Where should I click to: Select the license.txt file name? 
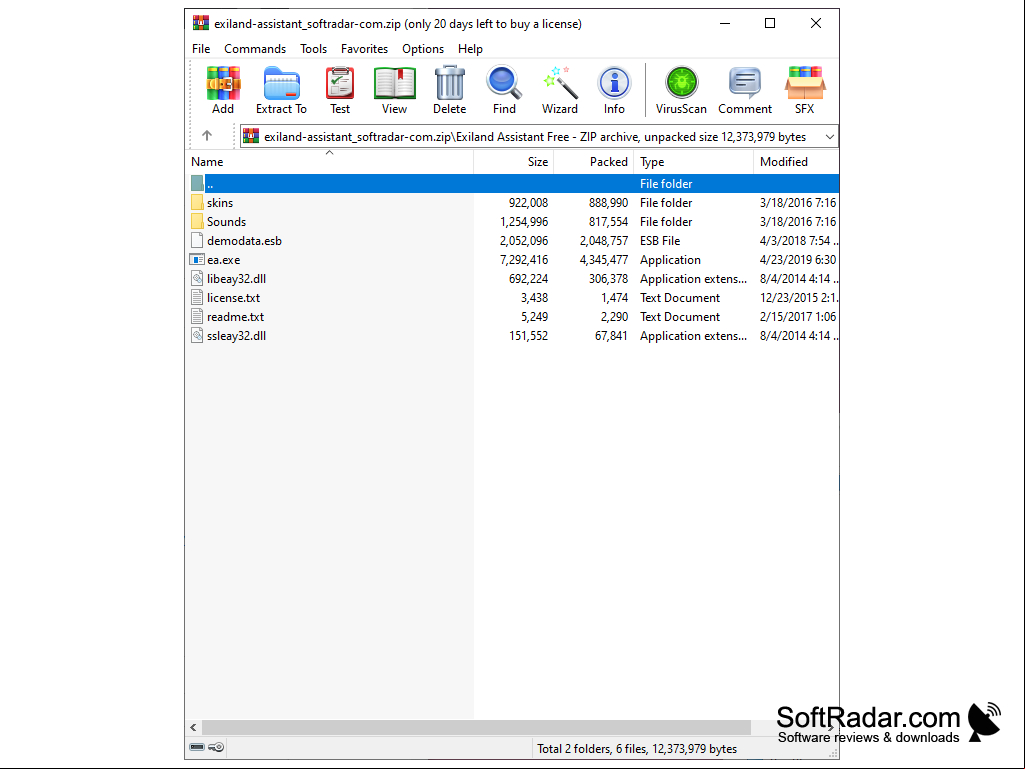233,298
